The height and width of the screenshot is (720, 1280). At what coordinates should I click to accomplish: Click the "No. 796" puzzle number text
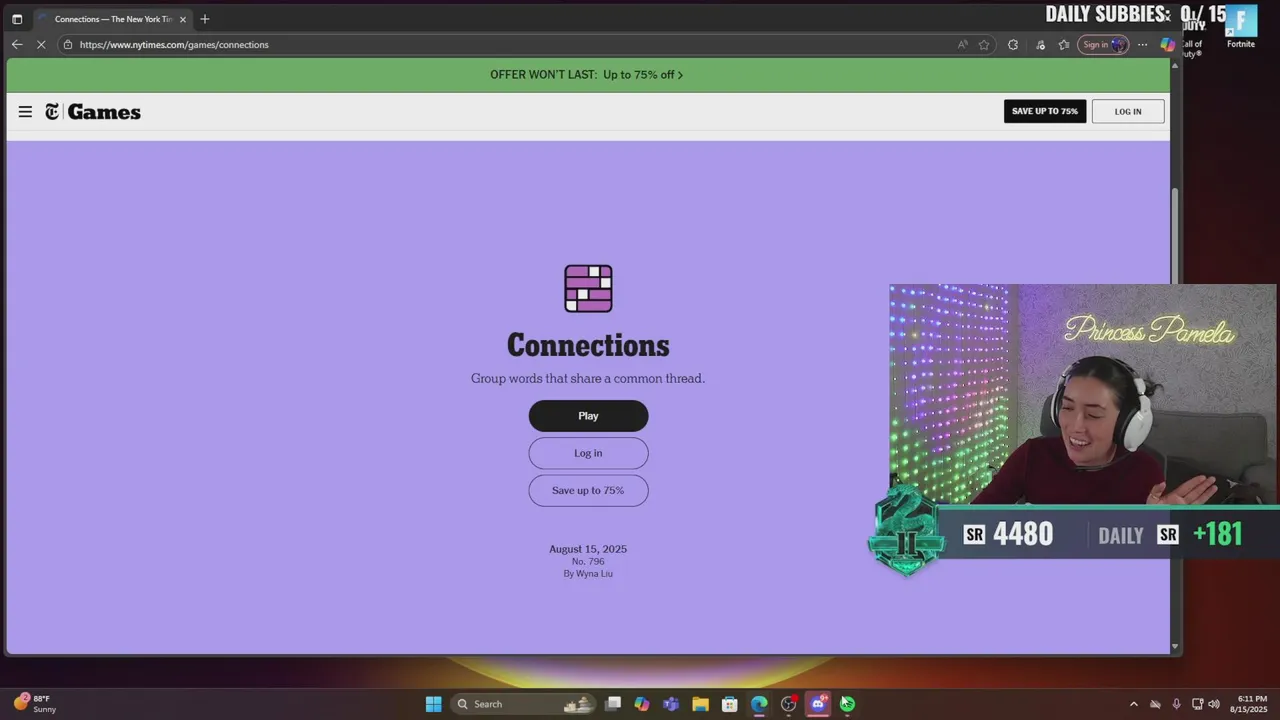click(588, 562)
